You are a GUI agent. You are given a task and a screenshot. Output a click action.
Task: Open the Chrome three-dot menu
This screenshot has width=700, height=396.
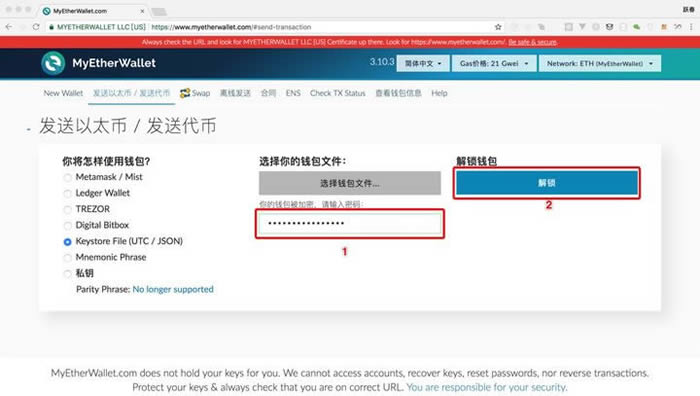coord(691,27)
